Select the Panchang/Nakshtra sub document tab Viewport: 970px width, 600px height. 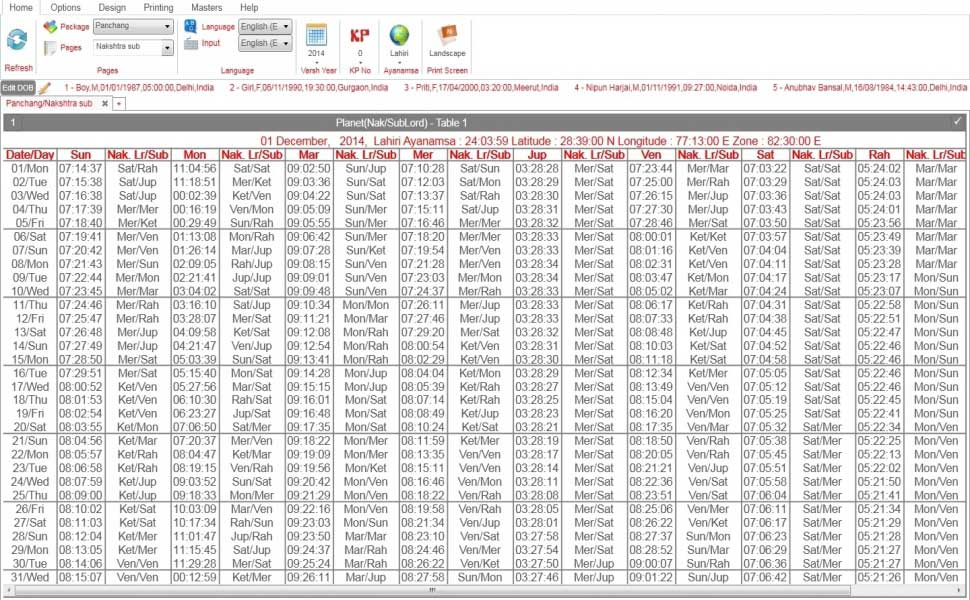point(49,103)
